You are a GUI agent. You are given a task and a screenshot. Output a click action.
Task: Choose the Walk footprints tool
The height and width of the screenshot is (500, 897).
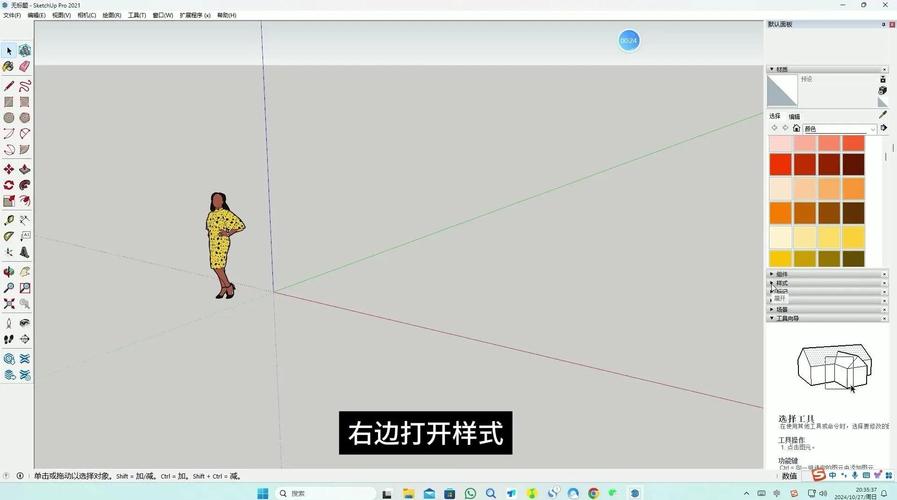[x=9, y=339]
